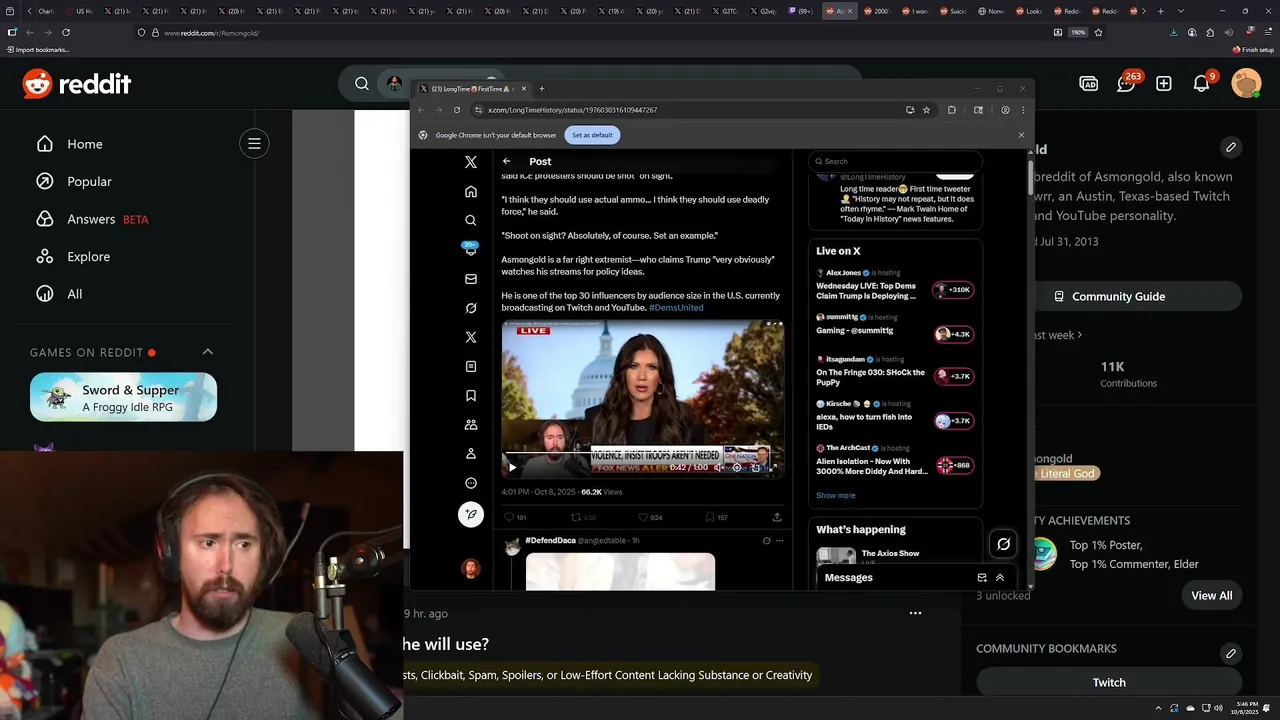Open the Reddit advertise icon
Screen dimensions: 1280x720
point(1089,84)
